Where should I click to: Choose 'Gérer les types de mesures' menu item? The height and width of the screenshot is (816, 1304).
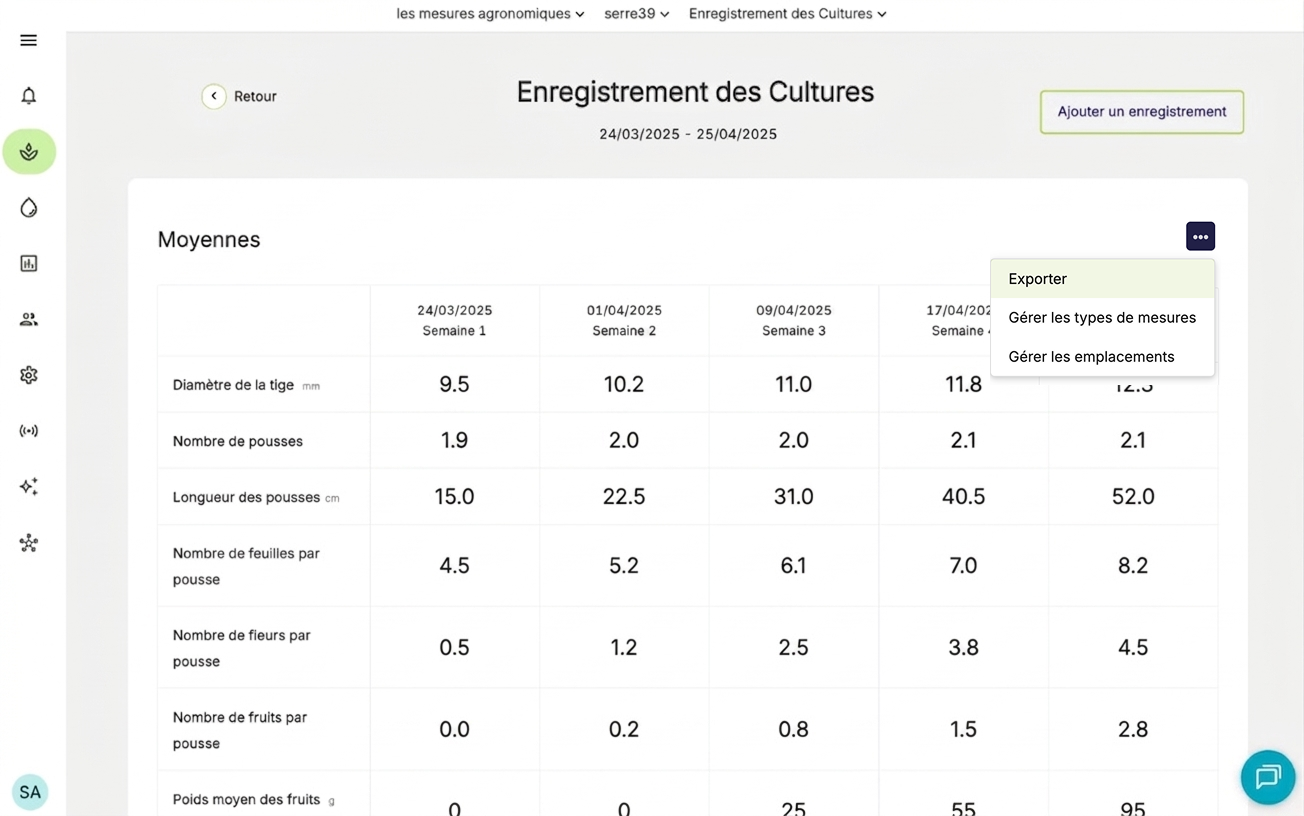point(1102,318)
